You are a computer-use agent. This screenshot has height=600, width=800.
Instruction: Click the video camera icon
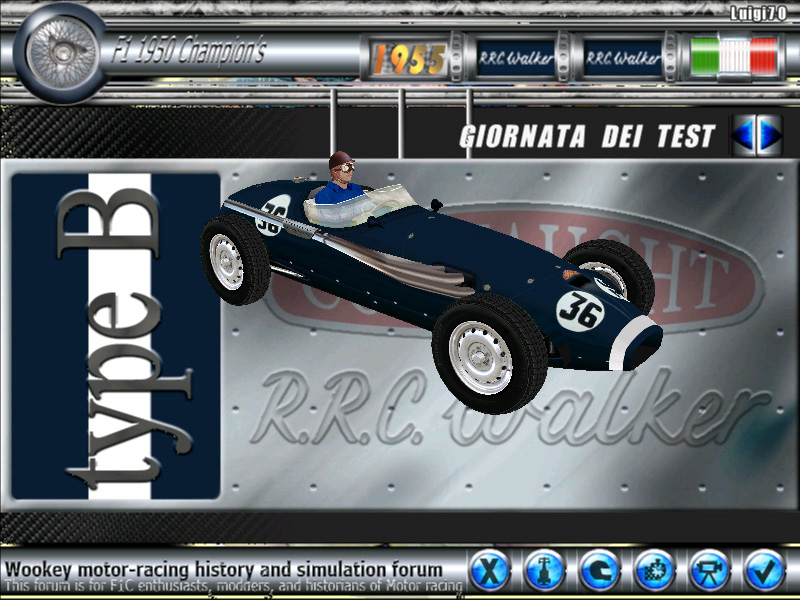[710, 570]
